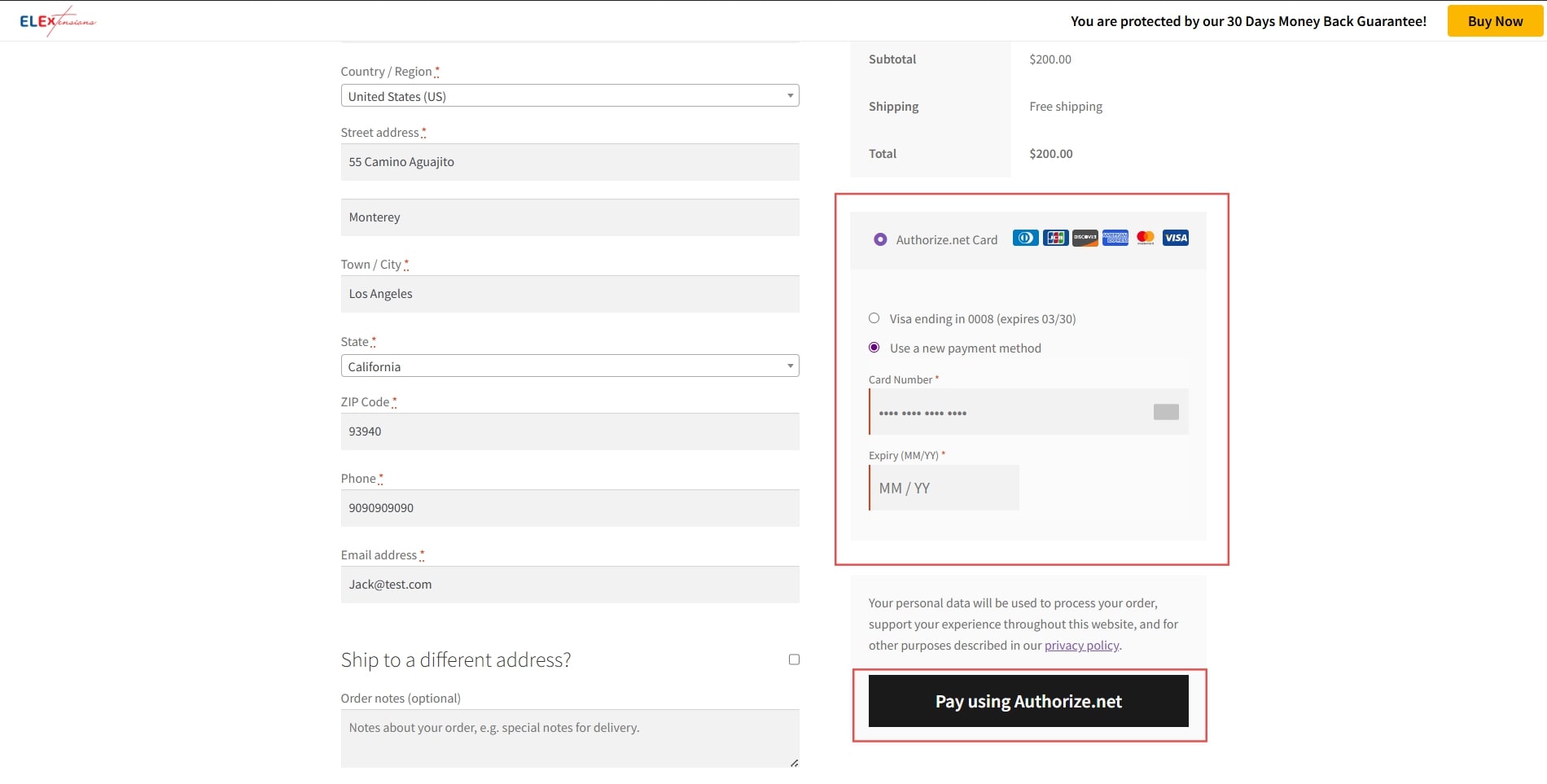Select Use a new payment method

coord(874,348)
